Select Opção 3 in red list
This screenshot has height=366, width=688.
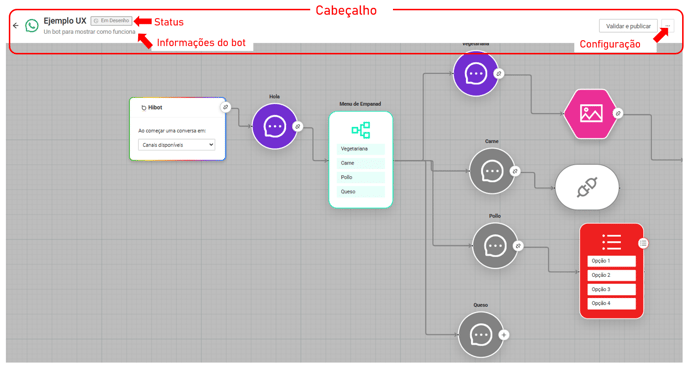[612, 290]
